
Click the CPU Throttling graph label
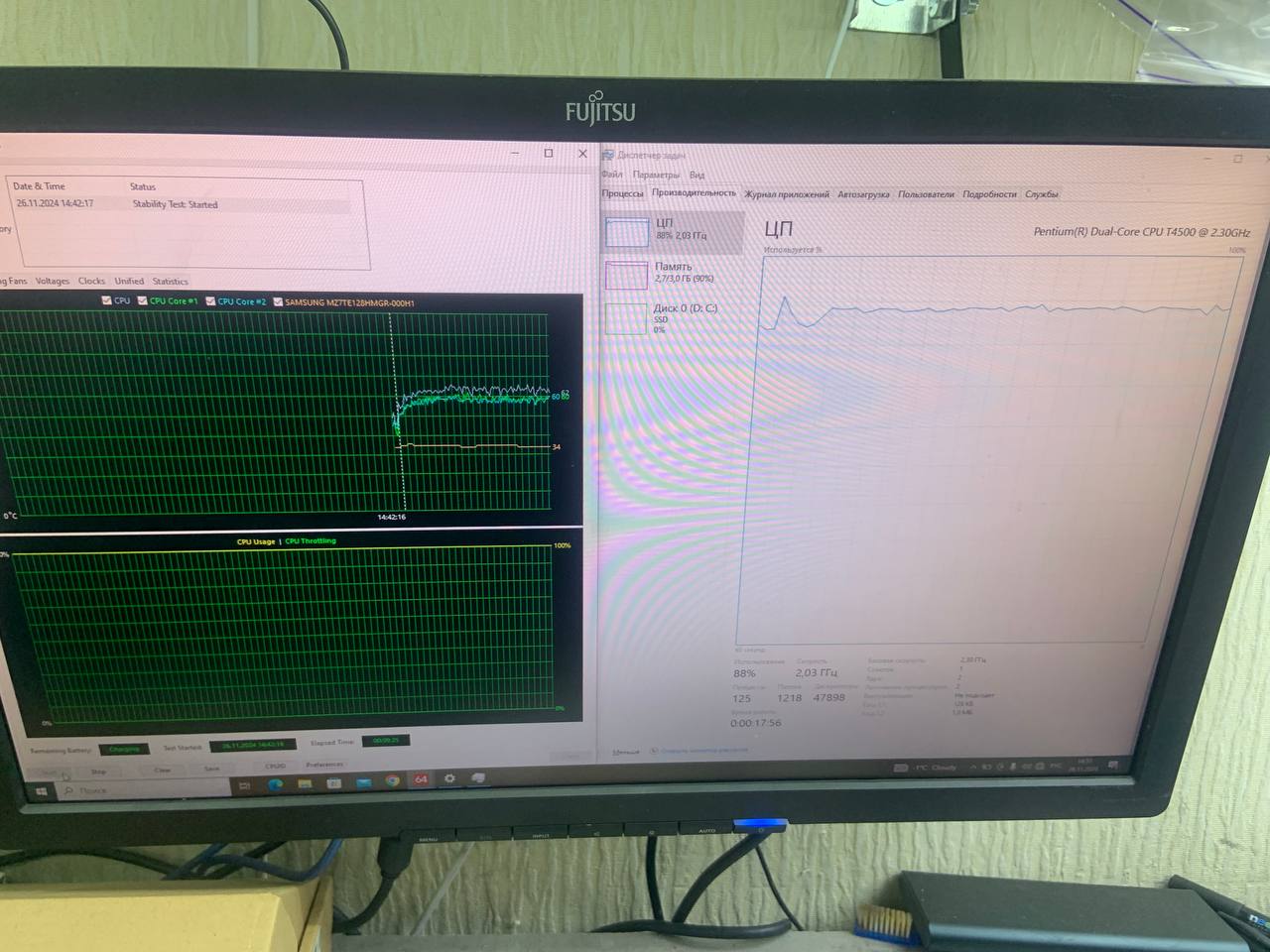(x=311, y=541)
